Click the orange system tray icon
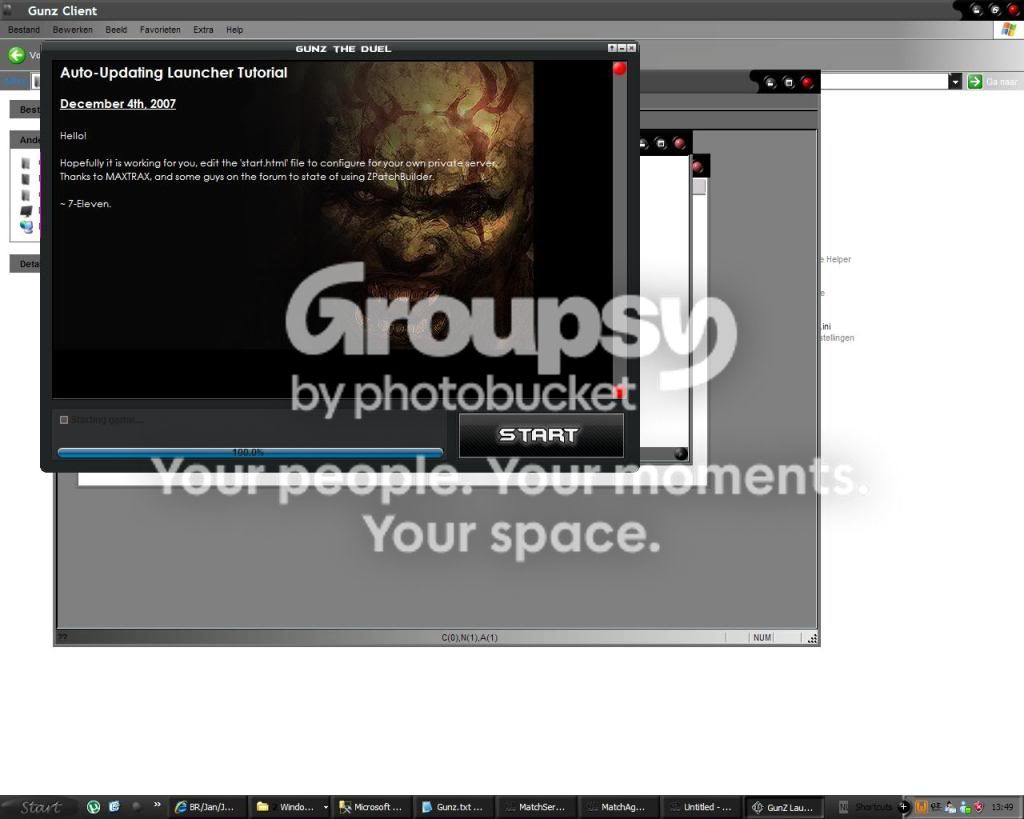The width and height of the screenshot is (1024, 819). pos(921,807)
